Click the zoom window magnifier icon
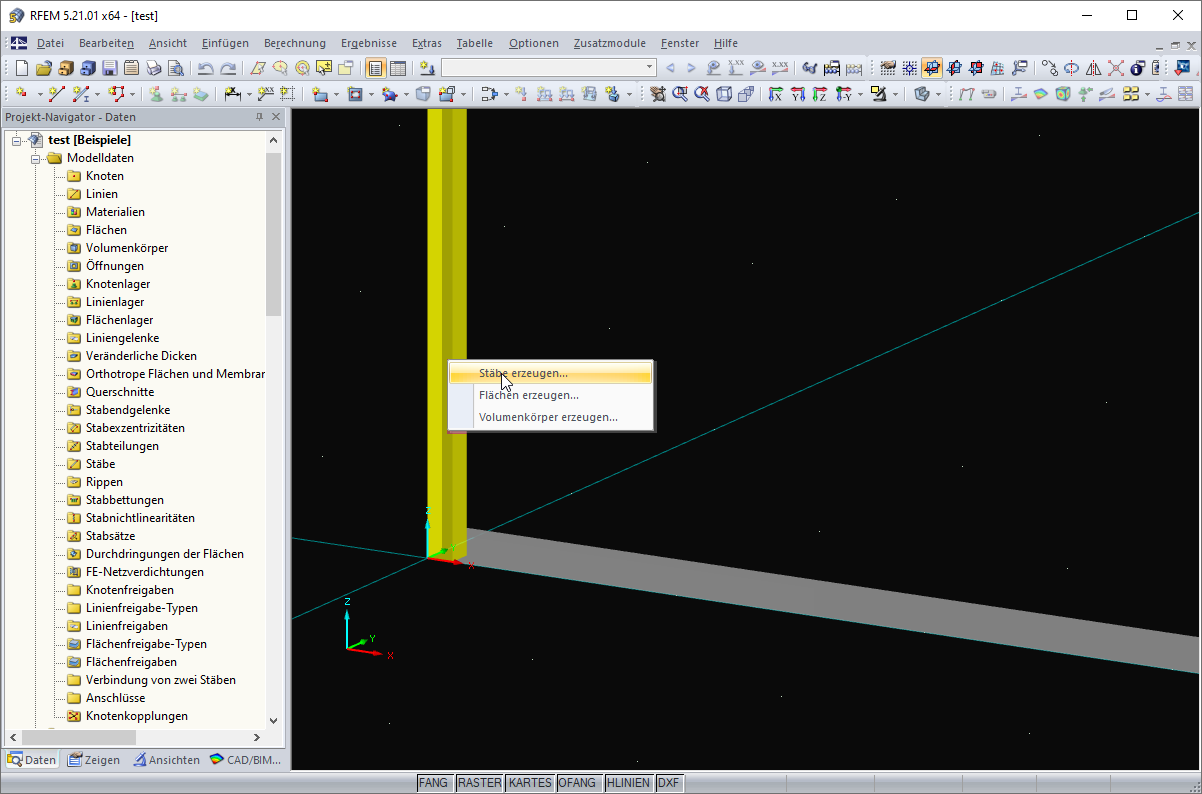This screenshot has width=1202, height=794. point(680,93)
